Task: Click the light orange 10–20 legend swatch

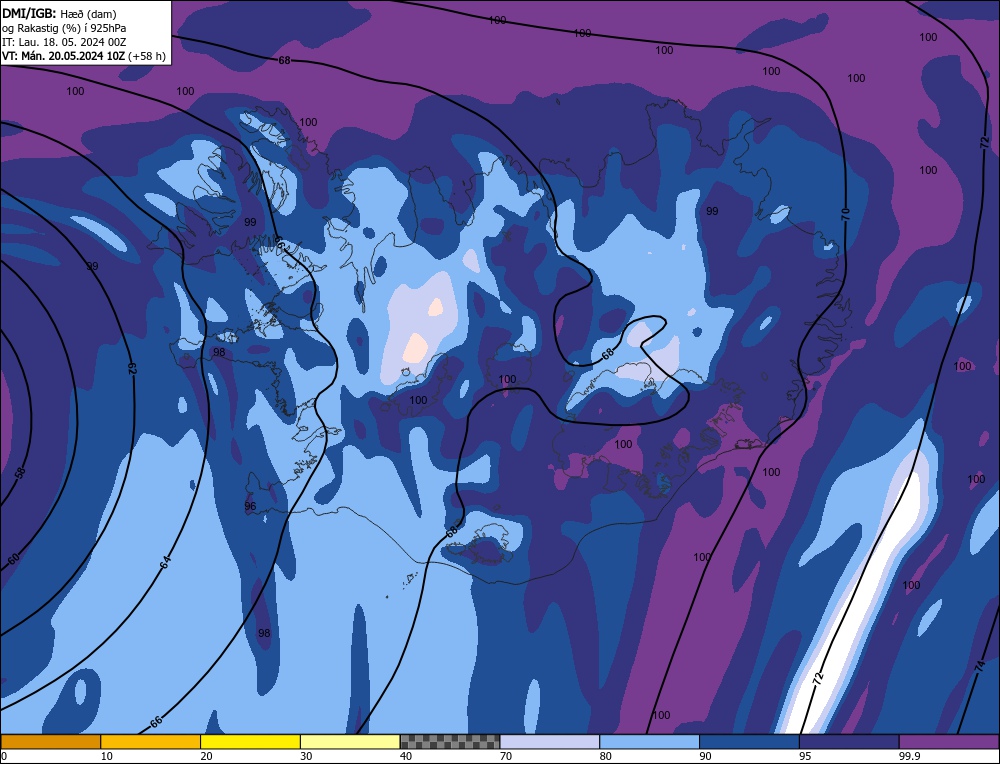Action: [x=151, y=741]
